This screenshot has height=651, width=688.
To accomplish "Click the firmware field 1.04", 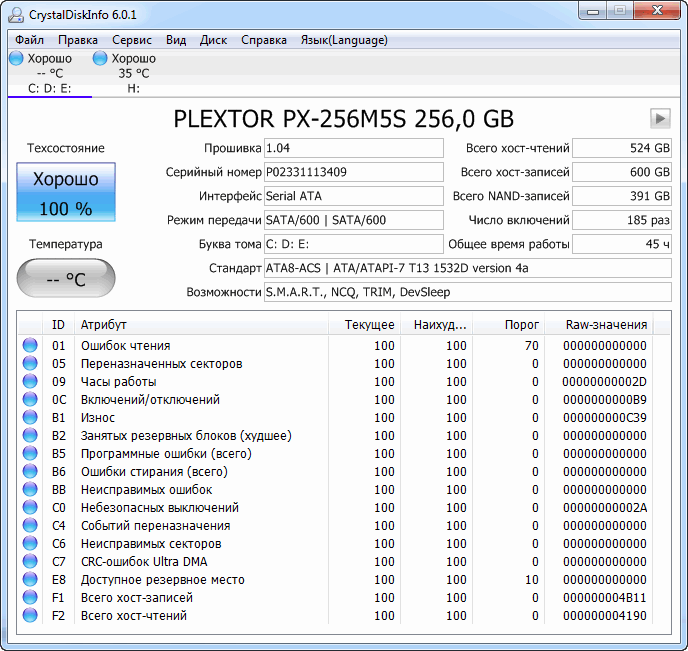I will pos(354,148).
